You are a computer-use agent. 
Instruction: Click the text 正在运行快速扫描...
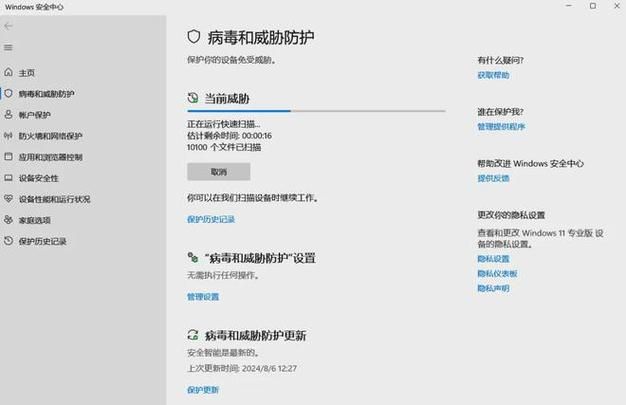[x=224, y=124]
